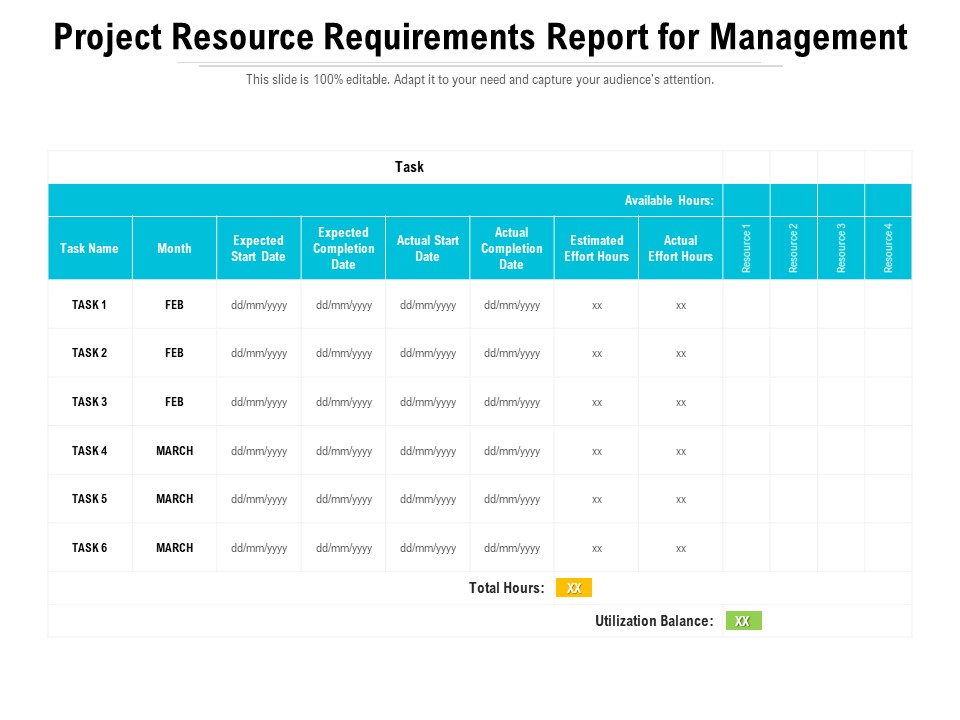Select the "Actual Completion Date" column header
This screenshot has width=960, height=720.
click(x=512, y=248)
